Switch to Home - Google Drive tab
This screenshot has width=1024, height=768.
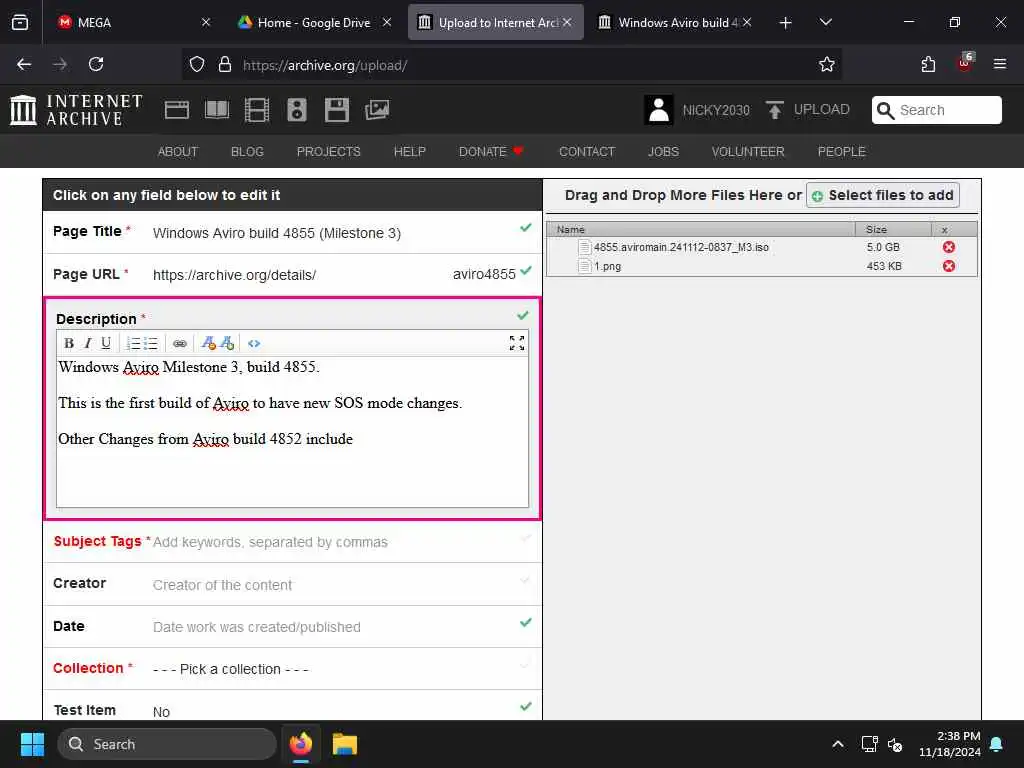pyautogui.click(x=315, y=22)
